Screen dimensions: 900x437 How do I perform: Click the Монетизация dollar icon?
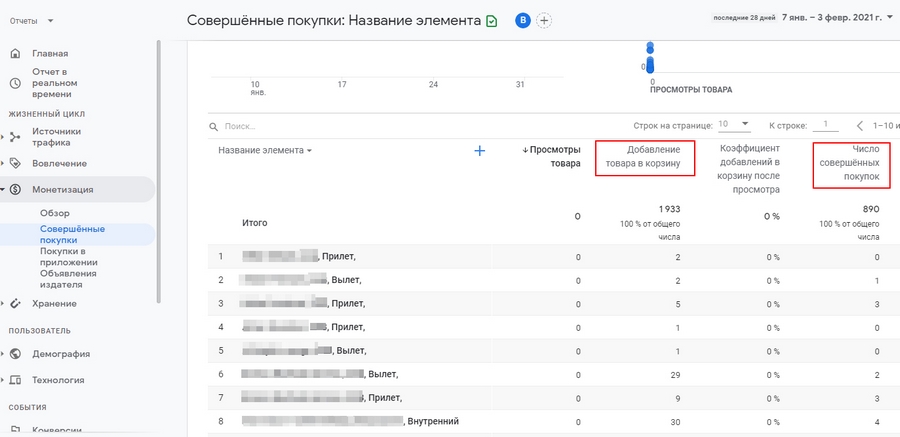pyautogui.click(x=15, y=190)
